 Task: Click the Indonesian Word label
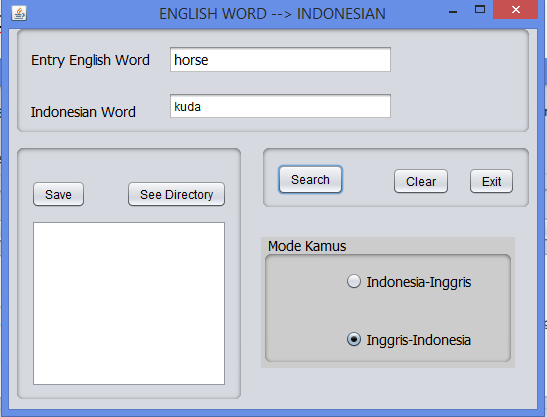(x=83, y=112)
